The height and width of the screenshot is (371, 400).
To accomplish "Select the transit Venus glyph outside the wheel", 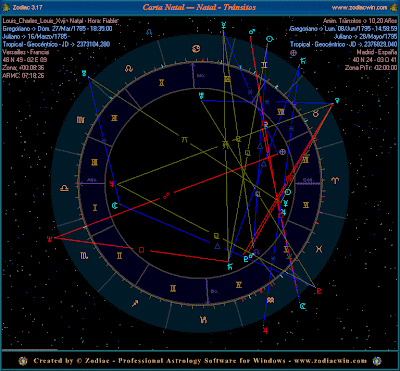I will coord(338,100).
